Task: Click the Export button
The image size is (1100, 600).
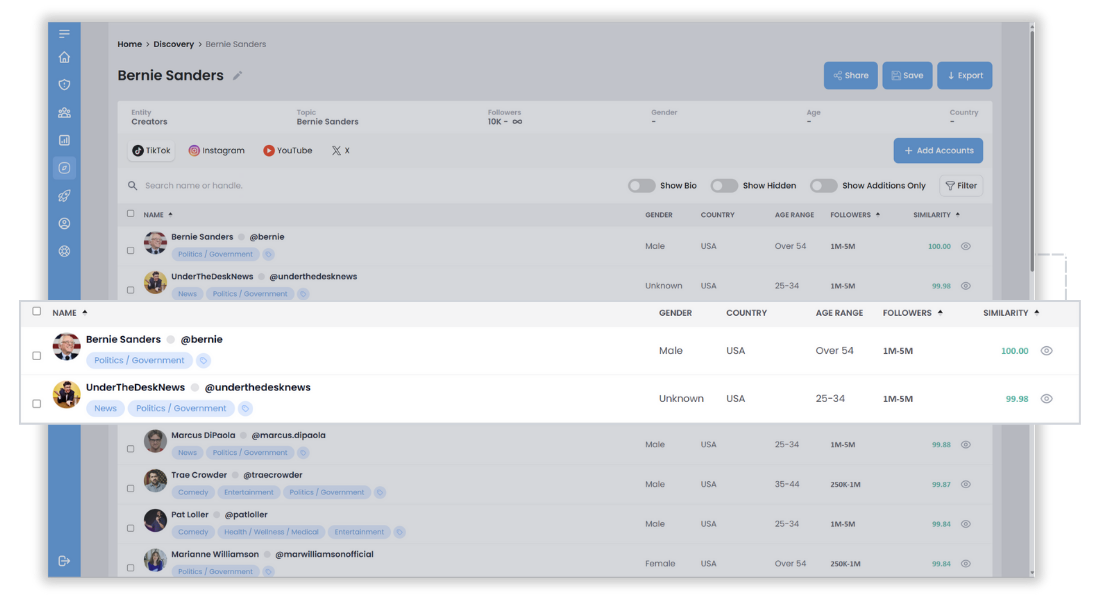Action: [x=965, y=76]
